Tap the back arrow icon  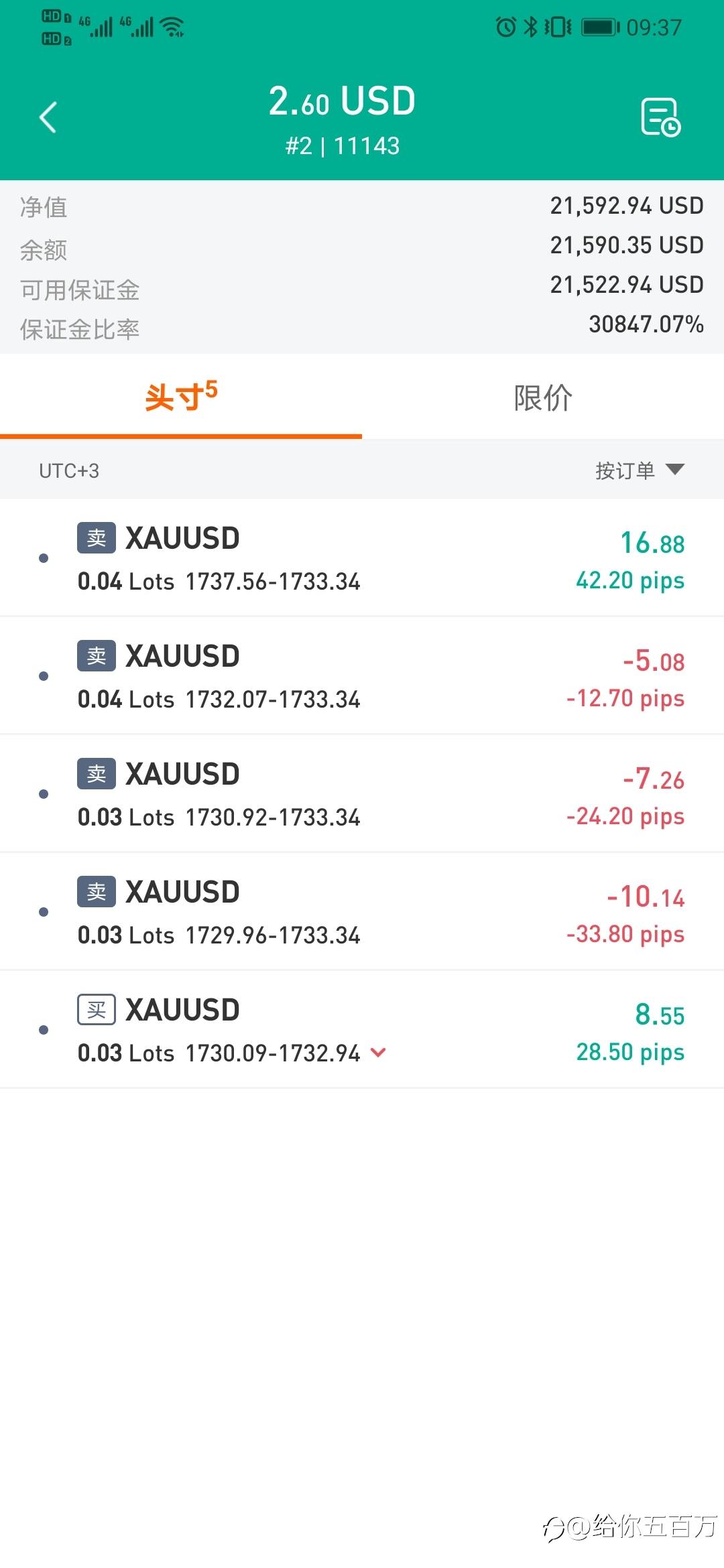(48, 118)
